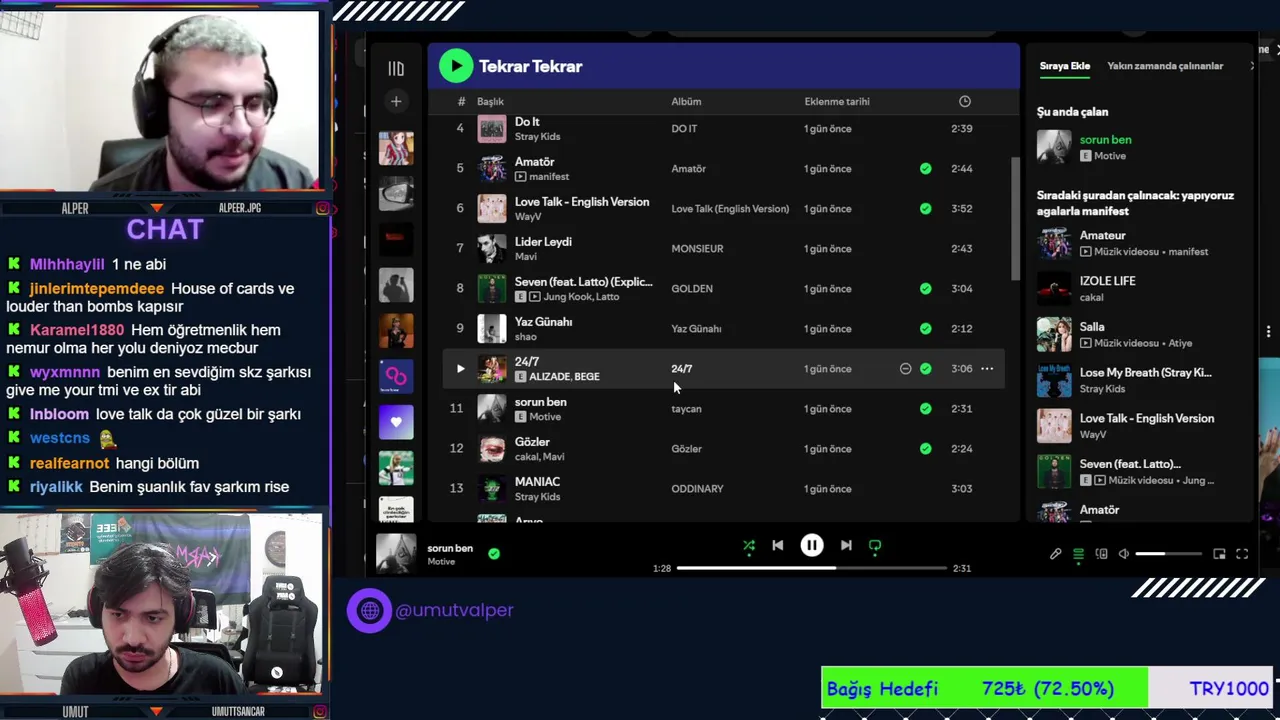This screenshot has width=1280, height=720.
Task: Open more options dots on 24/7 row
Action: click(x=987, y=368)
